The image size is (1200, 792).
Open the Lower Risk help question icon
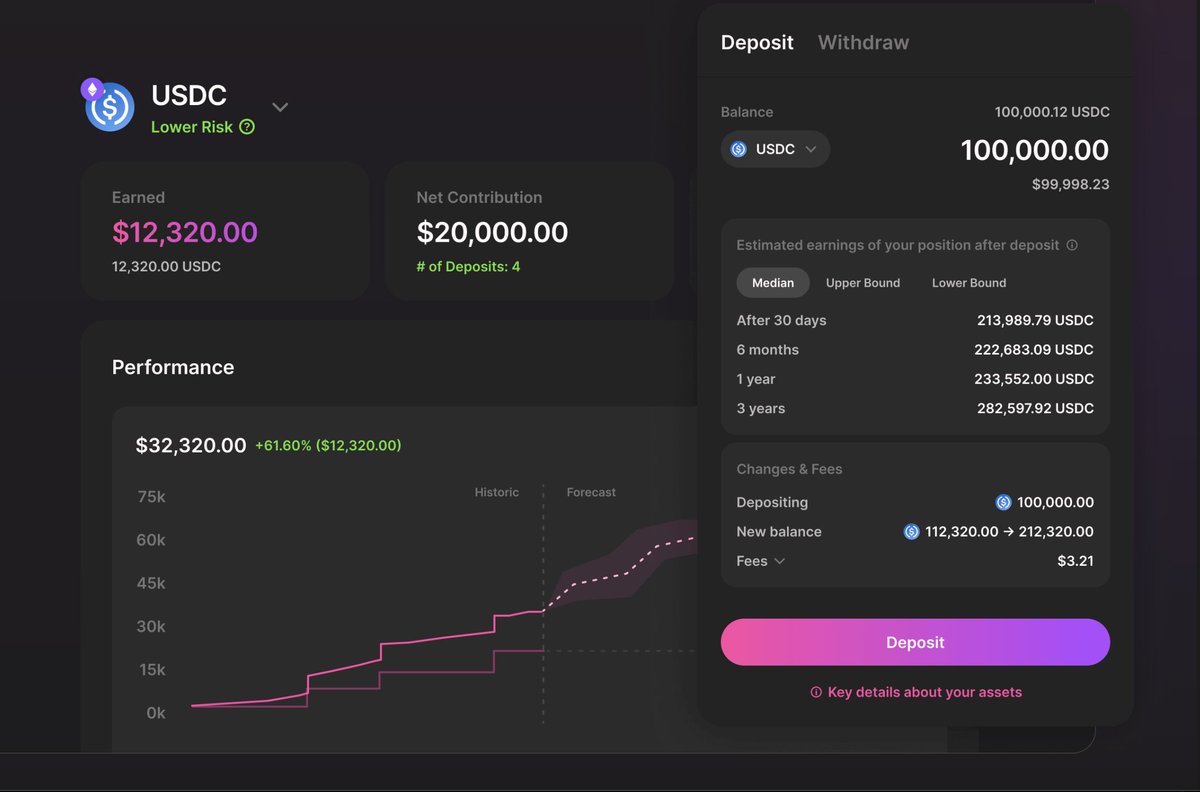(x=247, y=127)
